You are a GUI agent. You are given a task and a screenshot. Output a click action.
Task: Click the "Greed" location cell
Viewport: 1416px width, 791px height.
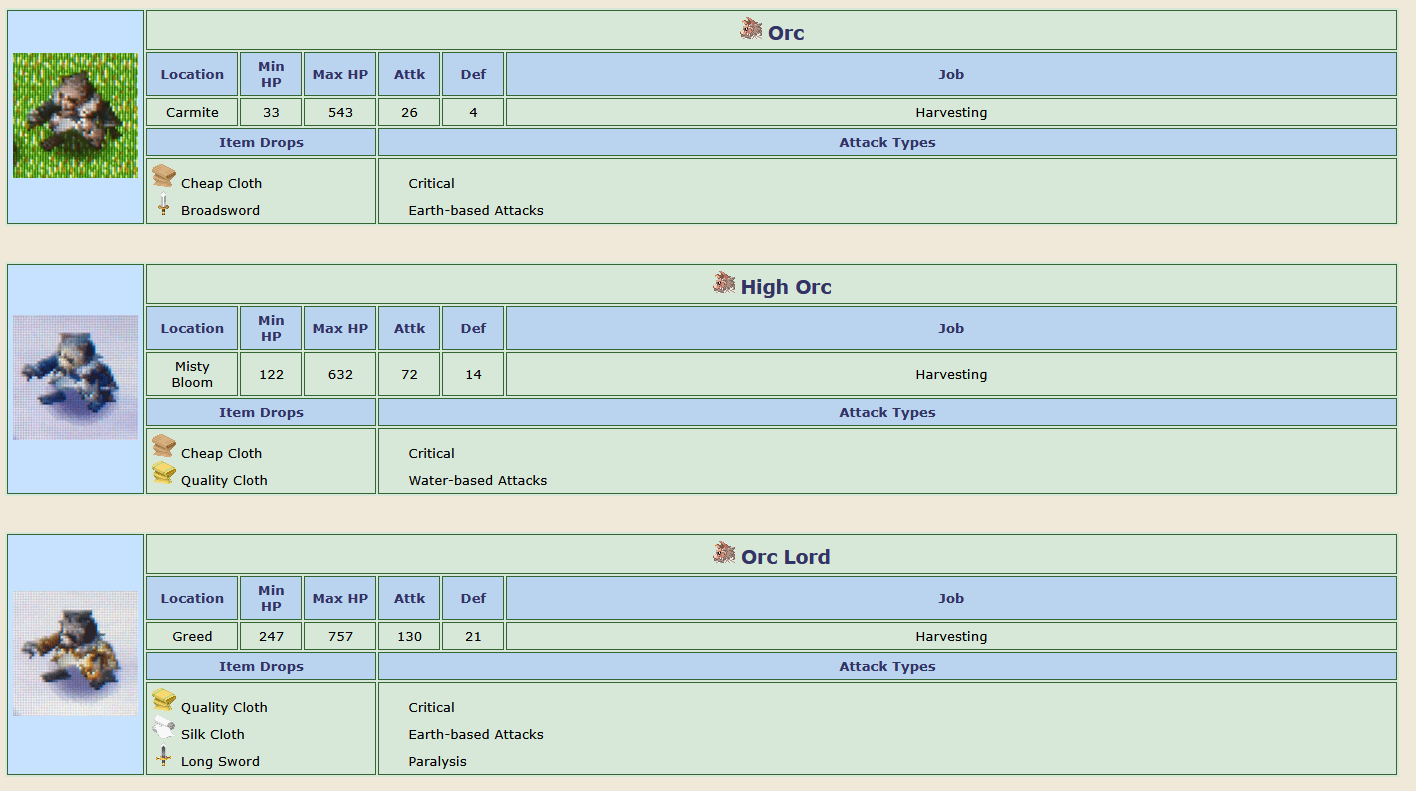coord(192,636)
